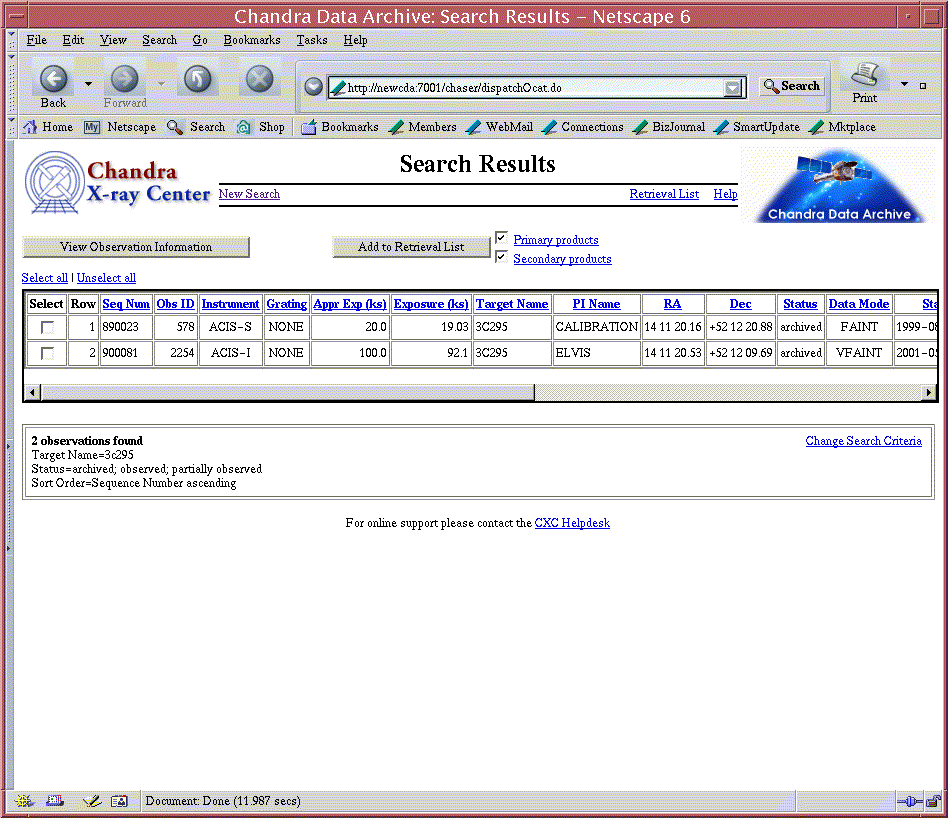Open the Bookmarks icon in personal toolbar

pos(309,127)
